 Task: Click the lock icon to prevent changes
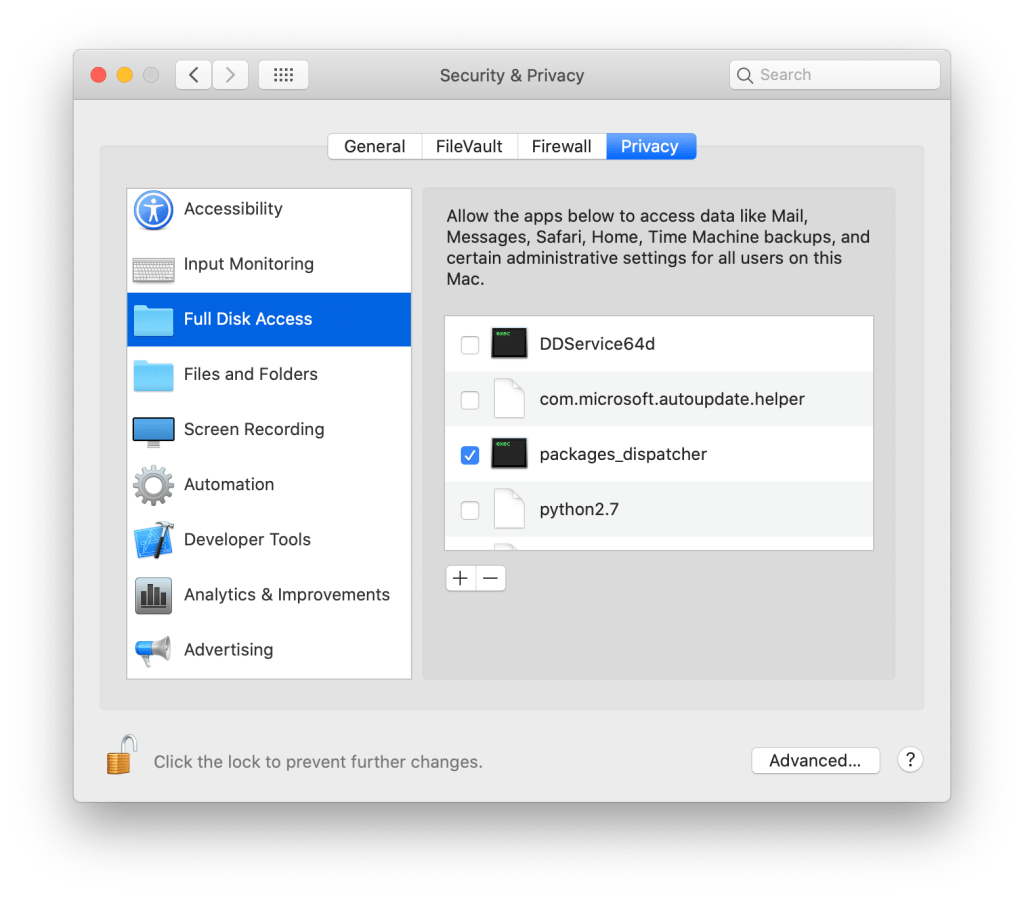[121, 755]
